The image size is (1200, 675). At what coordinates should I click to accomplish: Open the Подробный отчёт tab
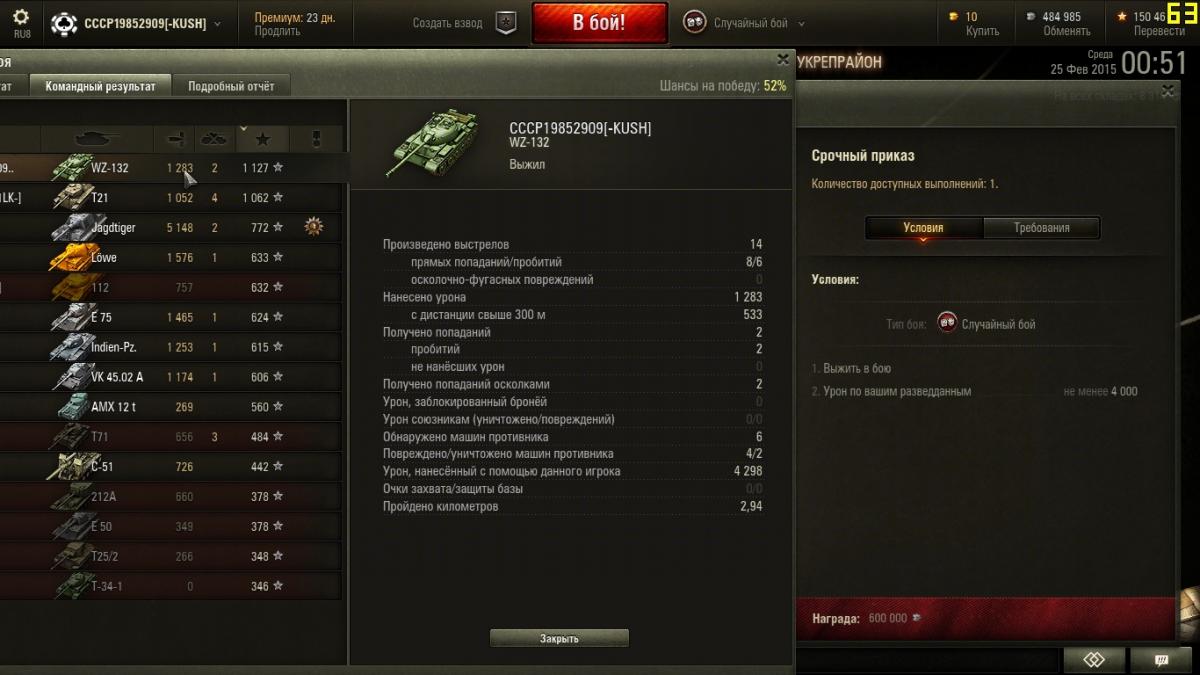(x=231, y=86)
